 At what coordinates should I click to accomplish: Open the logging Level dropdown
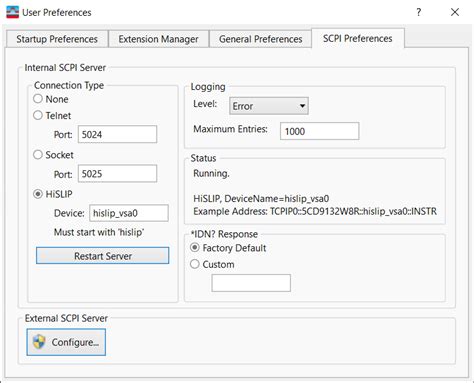(x=269, y=106)
